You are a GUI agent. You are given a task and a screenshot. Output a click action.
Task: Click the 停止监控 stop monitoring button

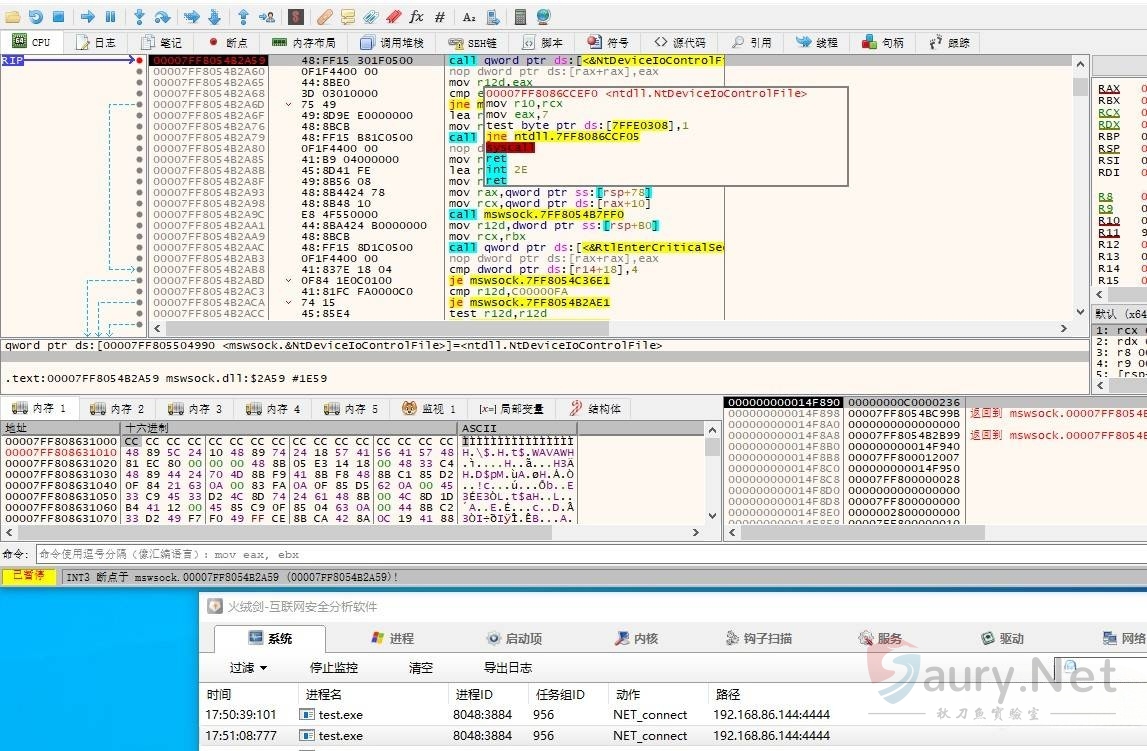[x=333, y=668]
